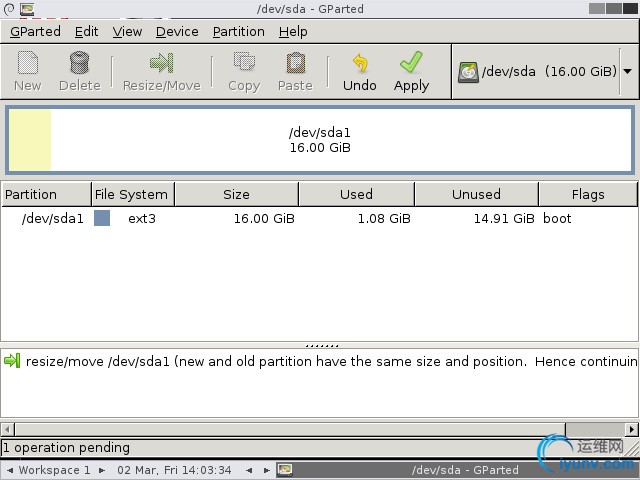Screen dimensions: 640x480
Task: Open the Partition menu
Action: pos(238,31)
